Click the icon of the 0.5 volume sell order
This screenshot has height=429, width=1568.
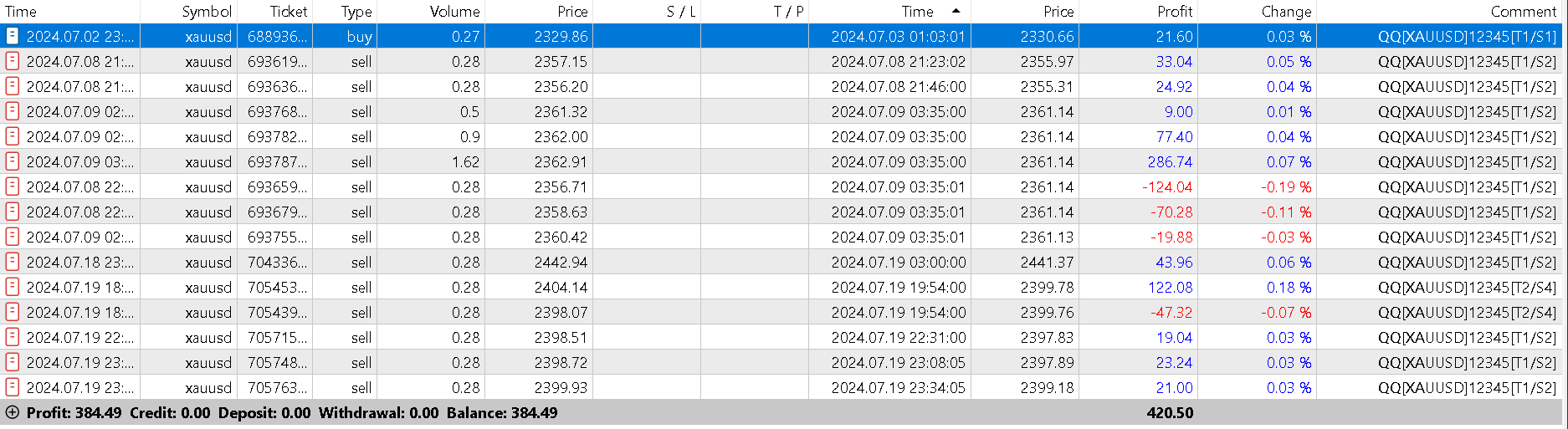13,111
